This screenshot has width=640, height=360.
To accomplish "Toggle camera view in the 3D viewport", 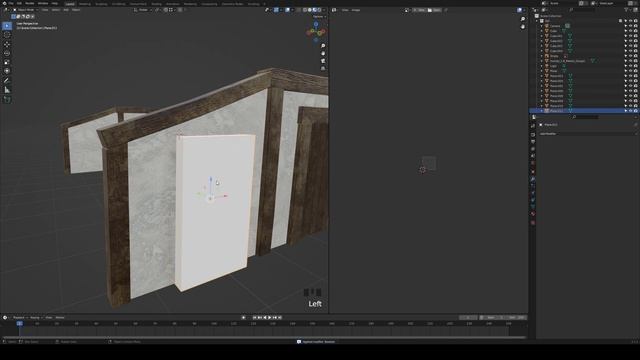I will (x=323, y=61).
